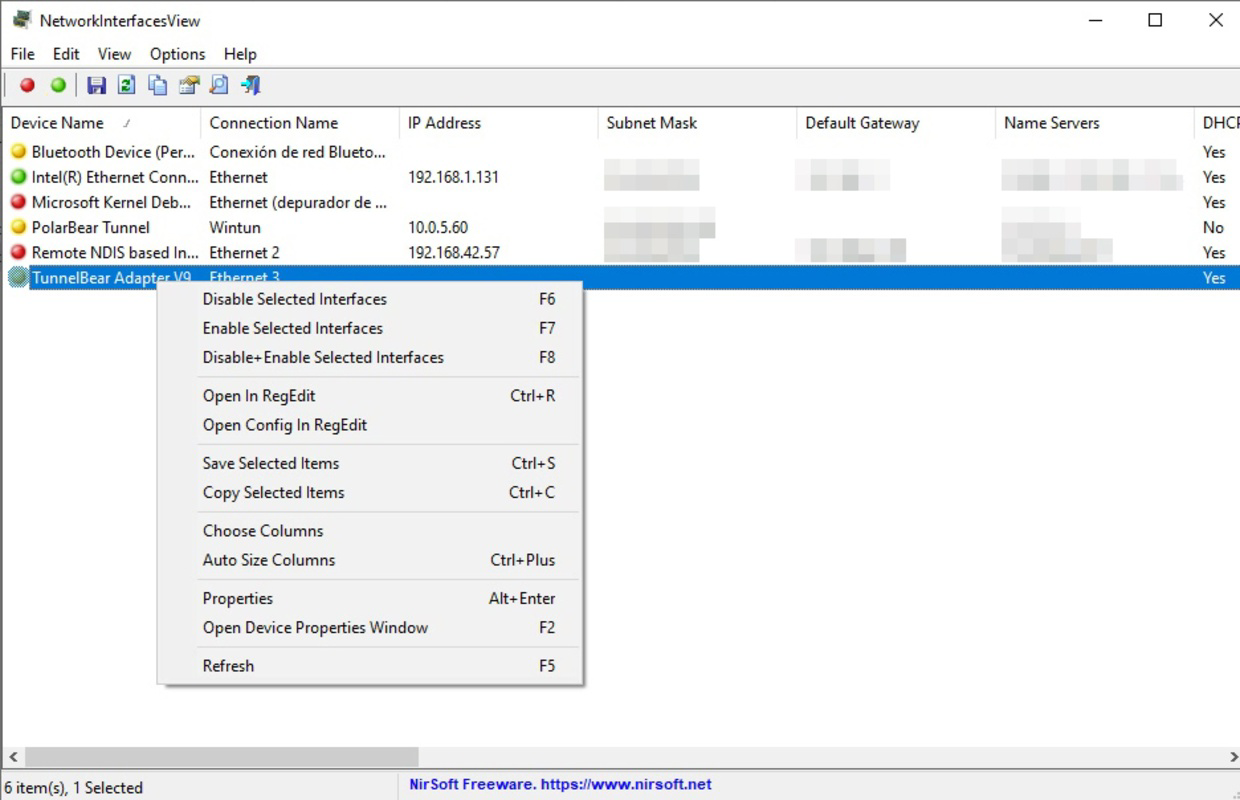This screenshot has width=1240, height=800.
Task: Sort by Device Name column header
Action: point(100,123)
